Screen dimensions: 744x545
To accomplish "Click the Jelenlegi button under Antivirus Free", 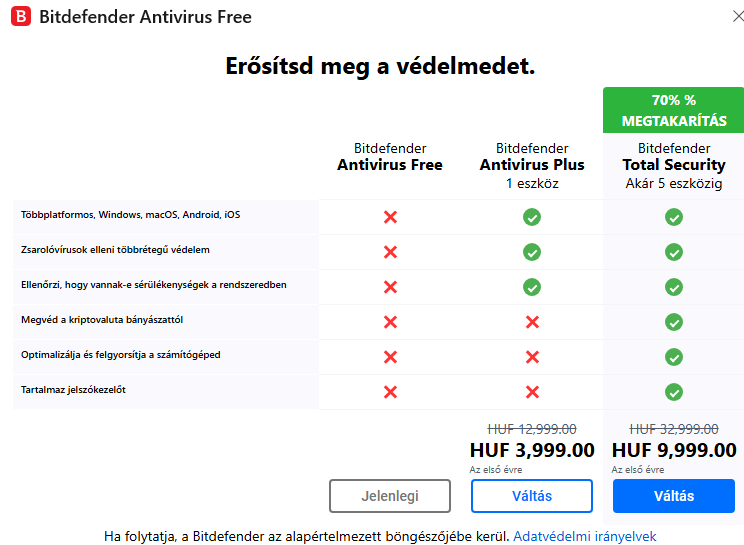I will coord(390,496).
